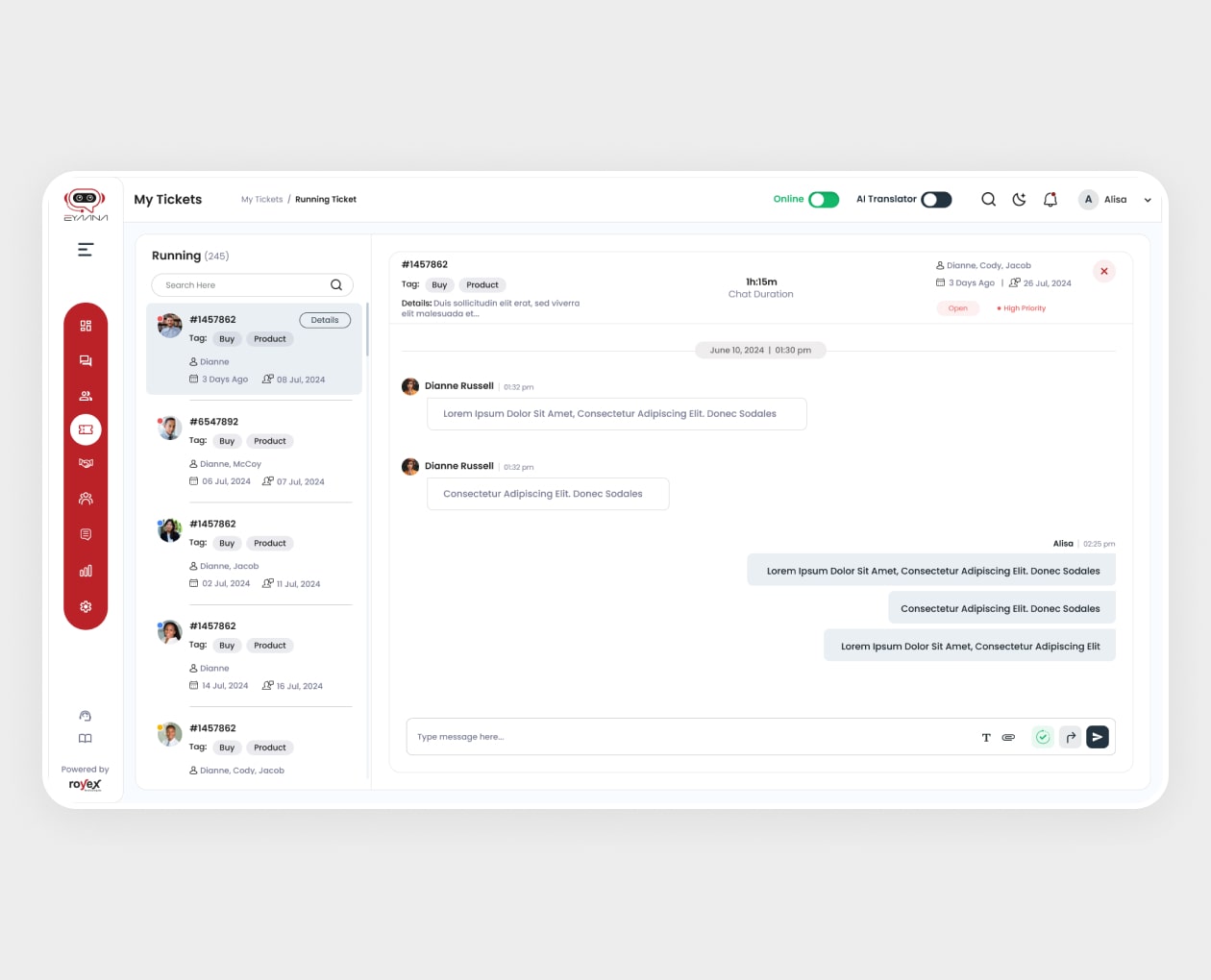Open the bar chart reports icon
The height and width of the screenshot is (980, 1211).
[x=86, y=571]
